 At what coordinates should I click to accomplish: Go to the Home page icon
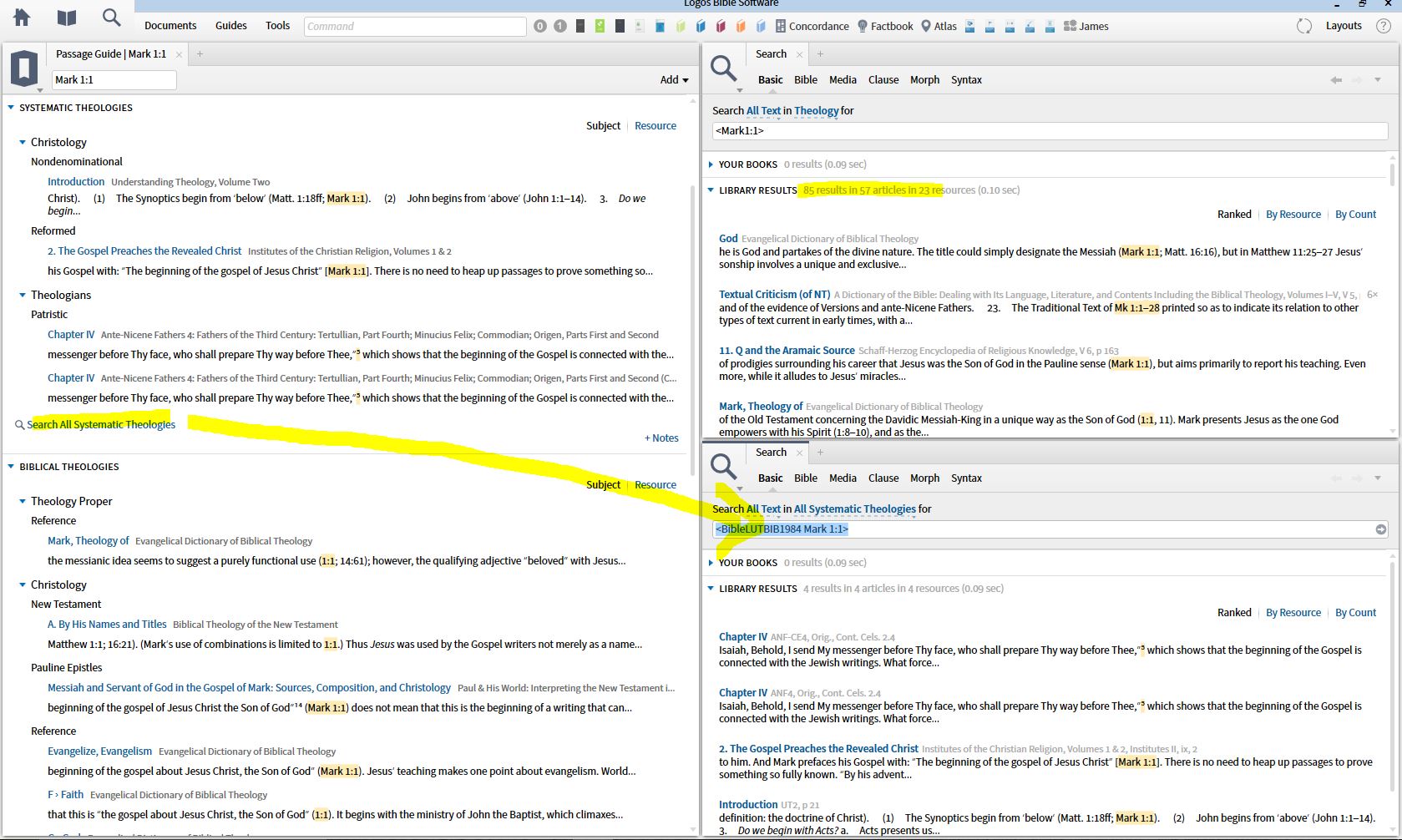click(x=22, y=18)
